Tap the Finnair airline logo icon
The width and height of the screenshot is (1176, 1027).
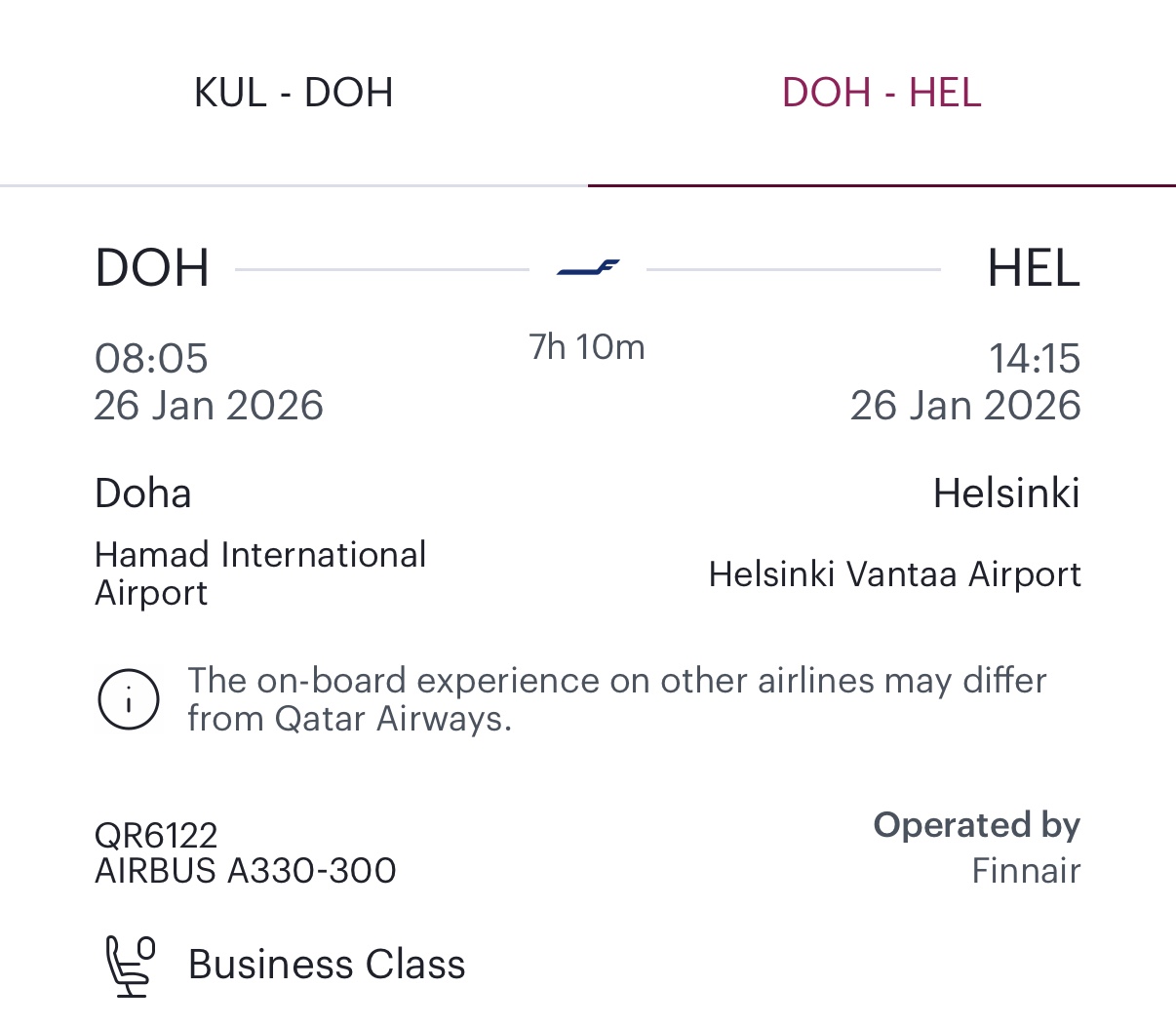tap(588, 267)
